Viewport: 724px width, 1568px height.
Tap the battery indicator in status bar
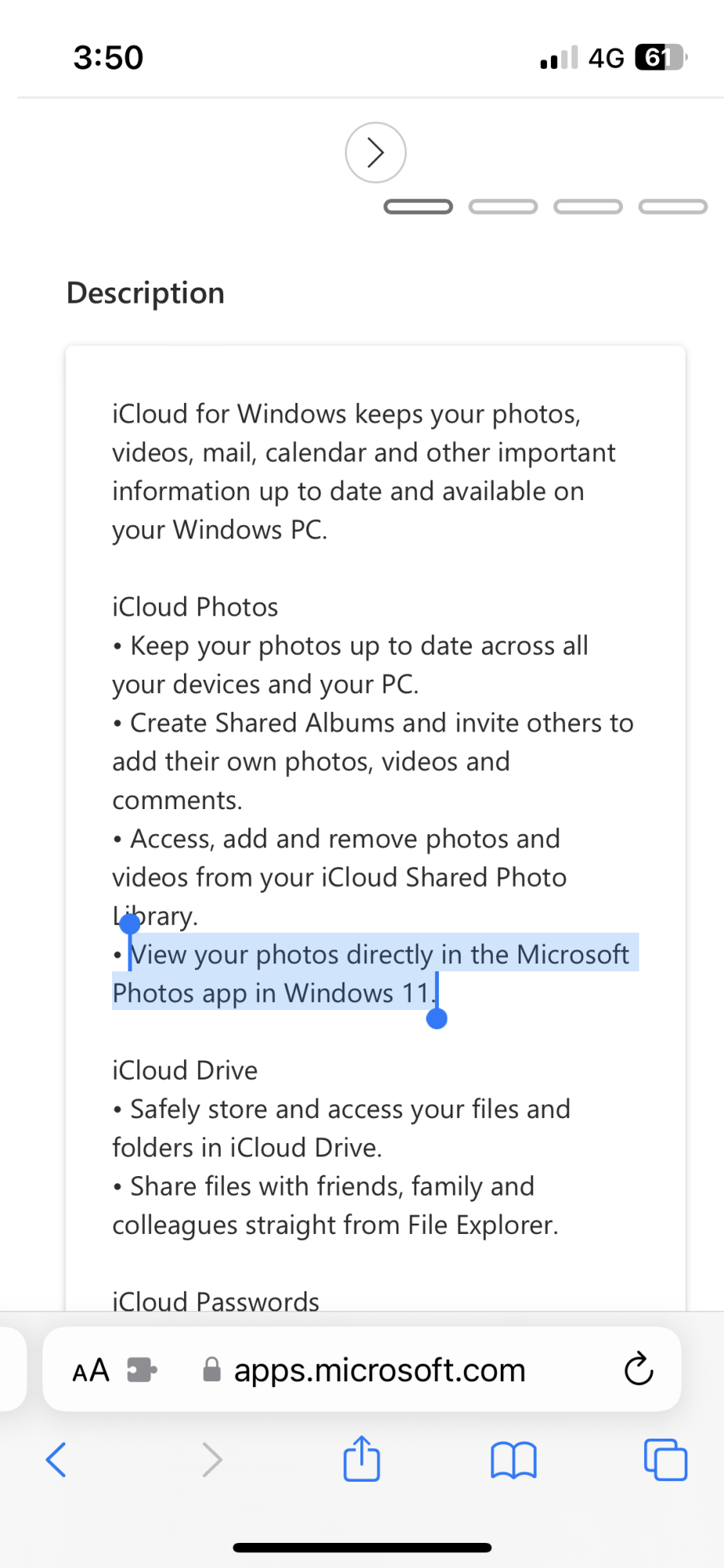pyautogui.click(x=661, y=57)
